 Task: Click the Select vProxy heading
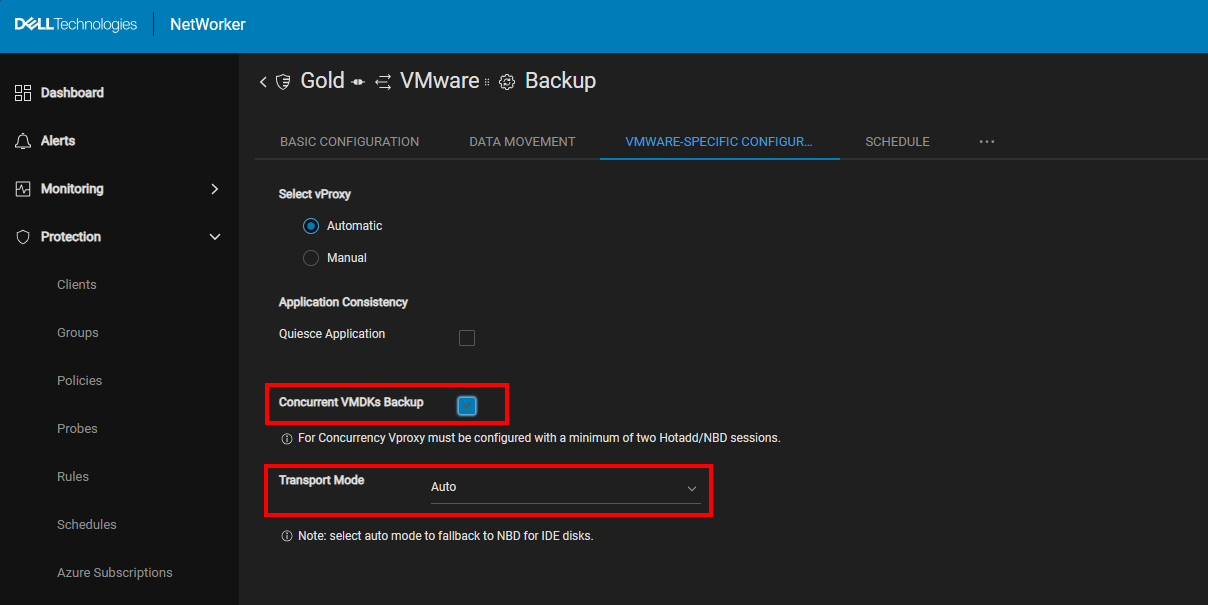point(315,194)
